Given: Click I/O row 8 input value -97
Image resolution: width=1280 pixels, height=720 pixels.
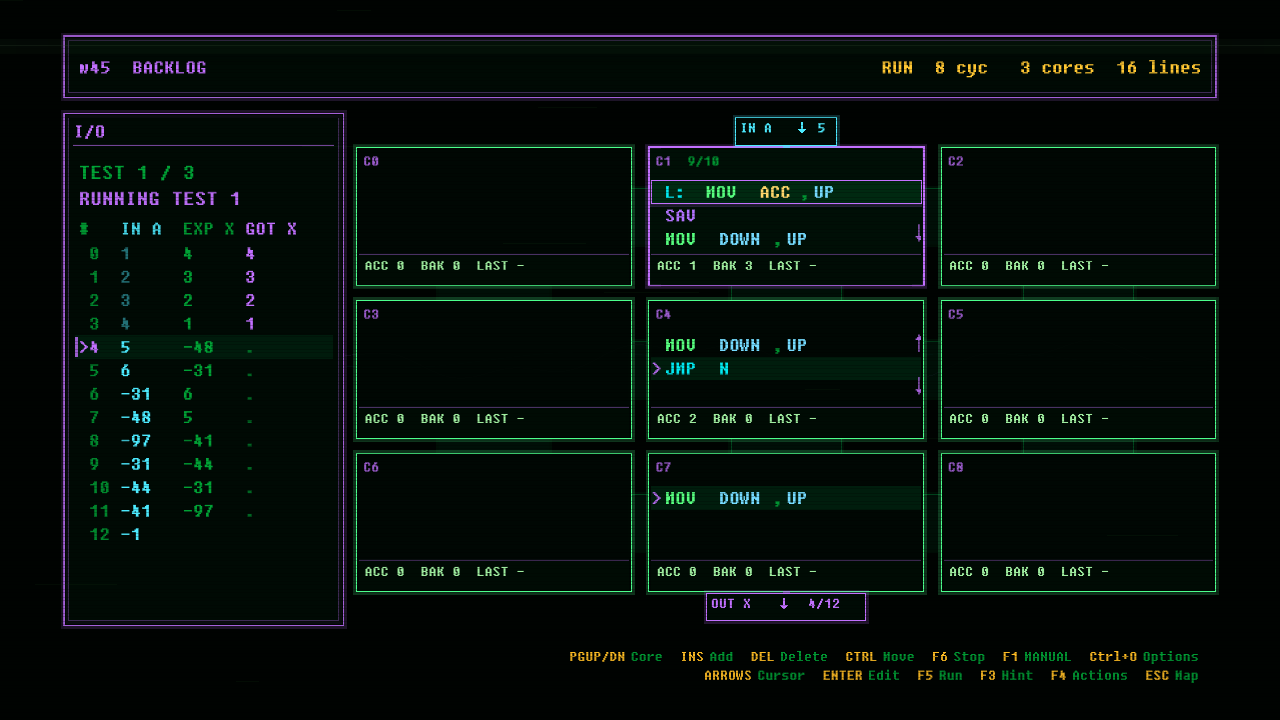Looking at the screenshot, I should pyautogui.click(x=136, y=440).
